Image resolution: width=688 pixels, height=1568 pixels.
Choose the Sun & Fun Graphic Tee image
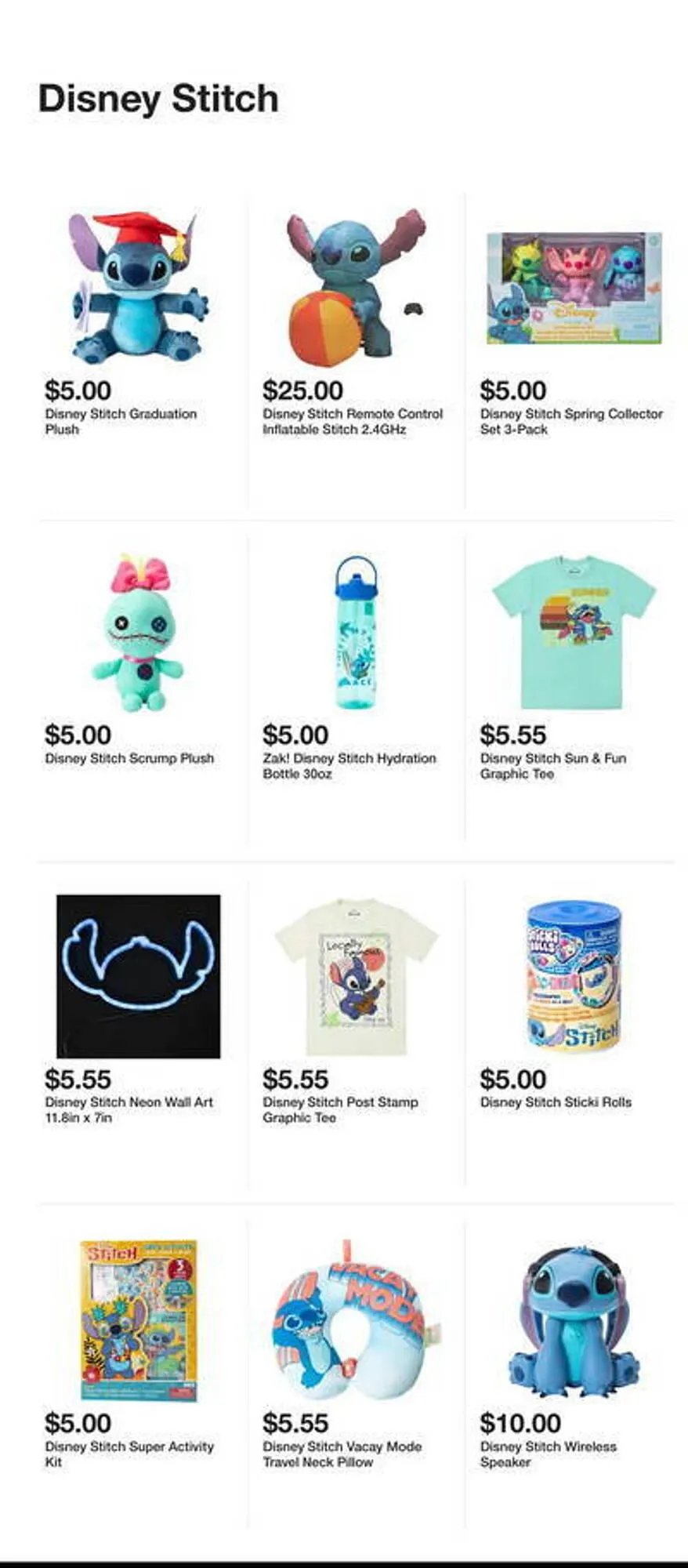(574, 633)
